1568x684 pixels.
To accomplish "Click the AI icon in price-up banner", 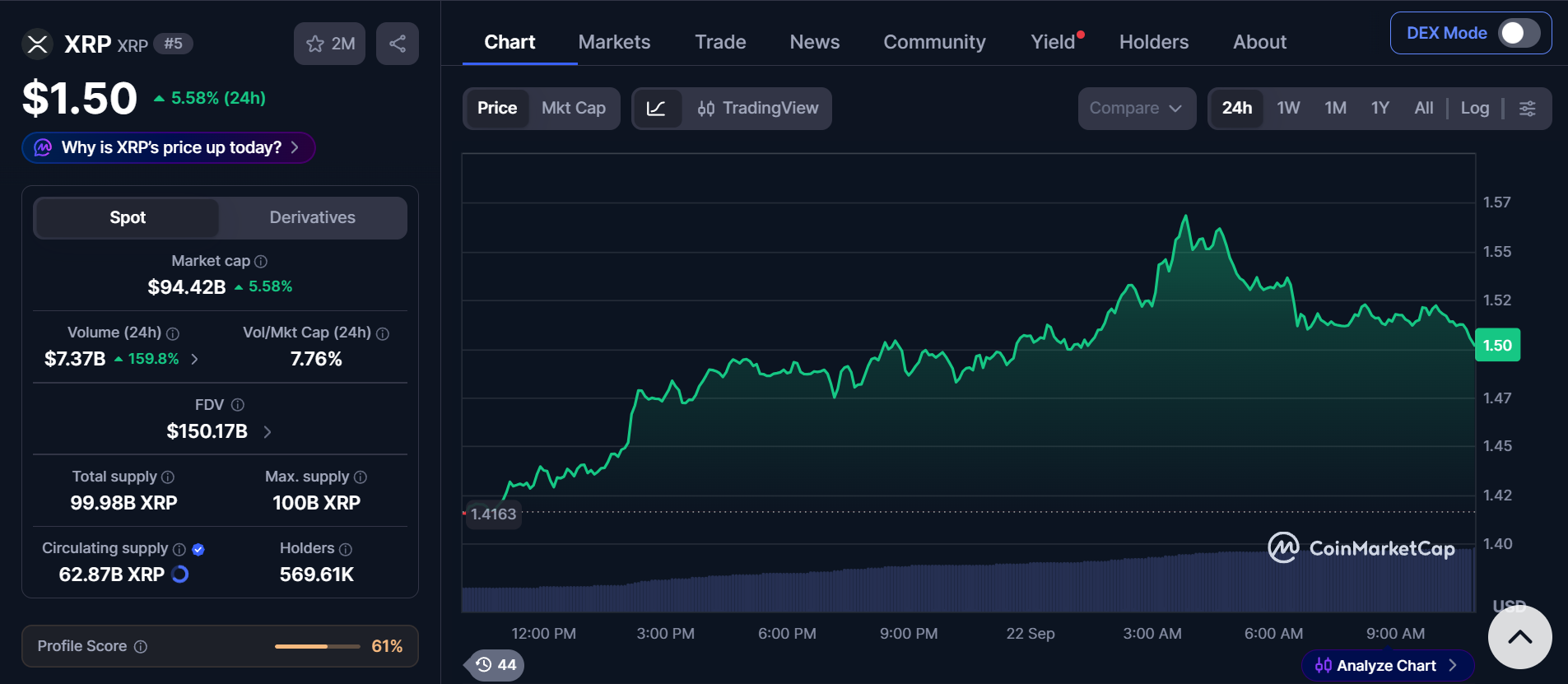I will (43, 147).
